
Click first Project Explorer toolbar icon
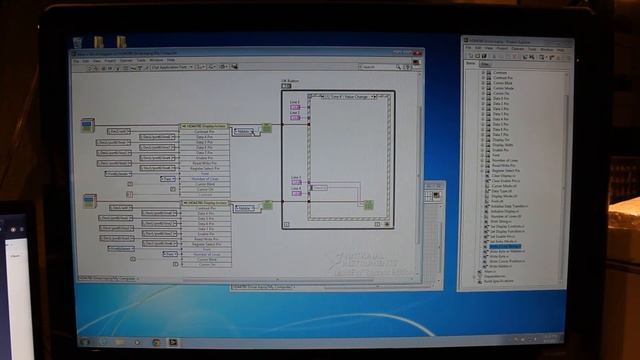coord(471,56)
